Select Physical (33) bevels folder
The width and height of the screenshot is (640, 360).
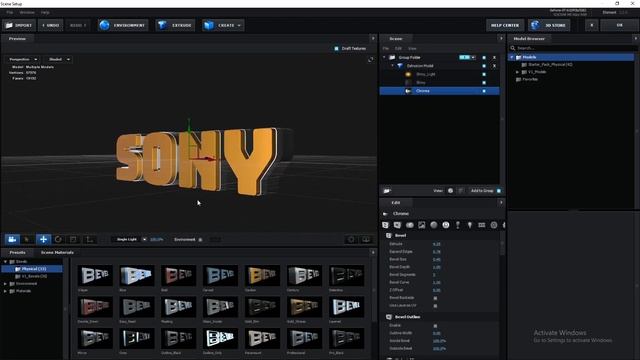coord(33,269)
